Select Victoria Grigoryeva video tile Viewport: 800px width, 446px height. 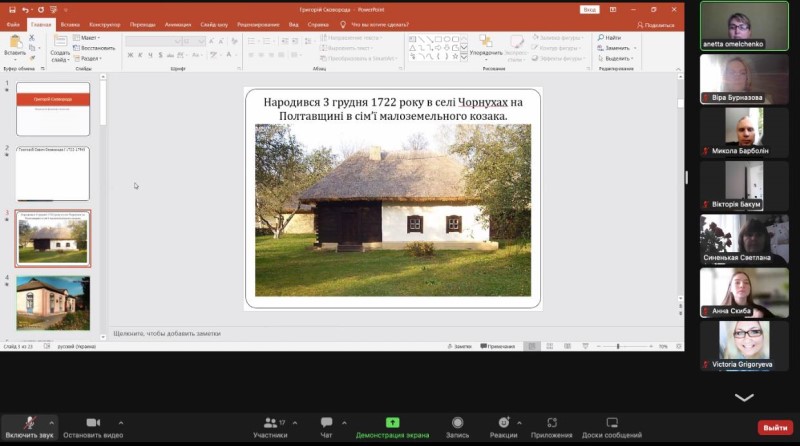pos(744,345)
